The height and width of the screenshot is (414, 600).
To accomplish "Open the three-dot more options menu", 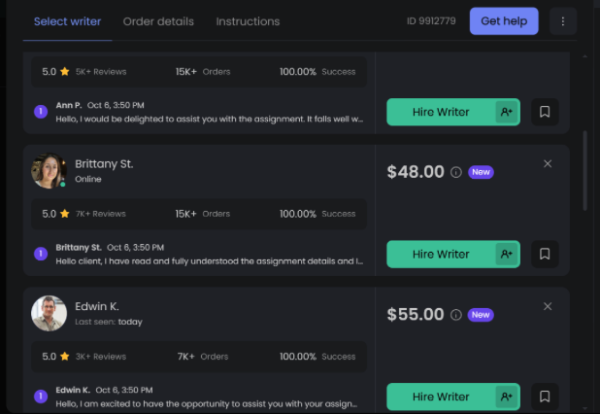I will click(x=563, y=21).
